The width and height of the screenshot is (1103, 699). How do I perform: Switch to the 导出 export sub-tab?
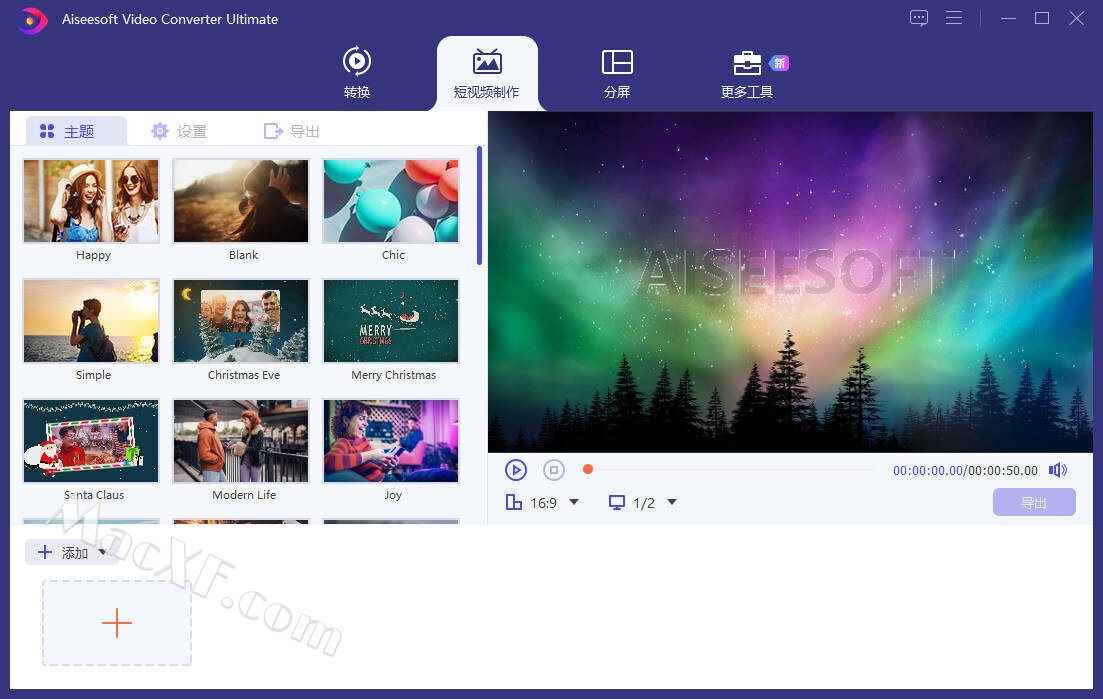(291, 131)
